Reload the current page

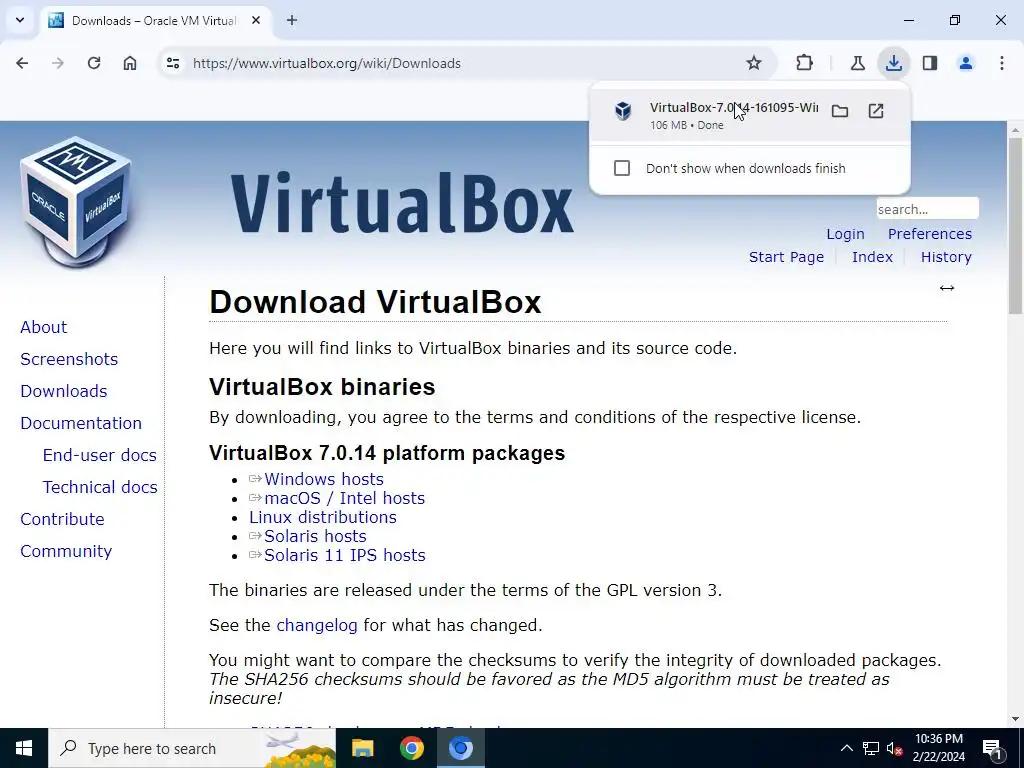(x=94, y=63)
